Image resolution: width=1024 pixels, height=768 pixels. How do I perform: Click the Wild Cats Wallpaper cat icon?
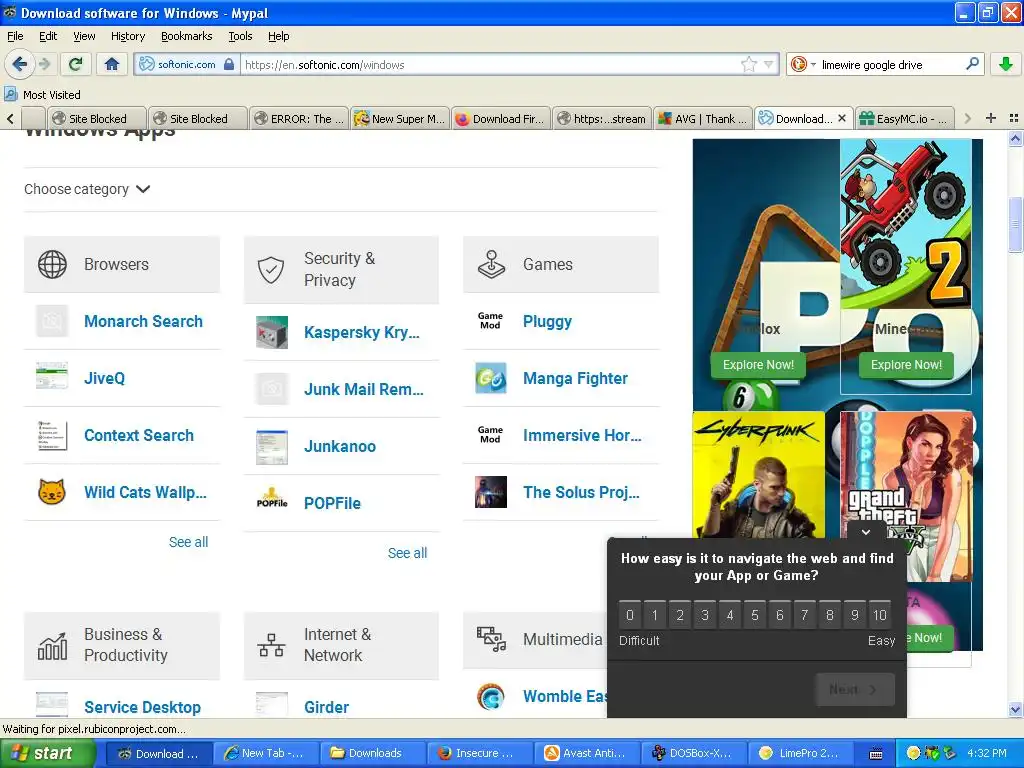click(52, 492)
